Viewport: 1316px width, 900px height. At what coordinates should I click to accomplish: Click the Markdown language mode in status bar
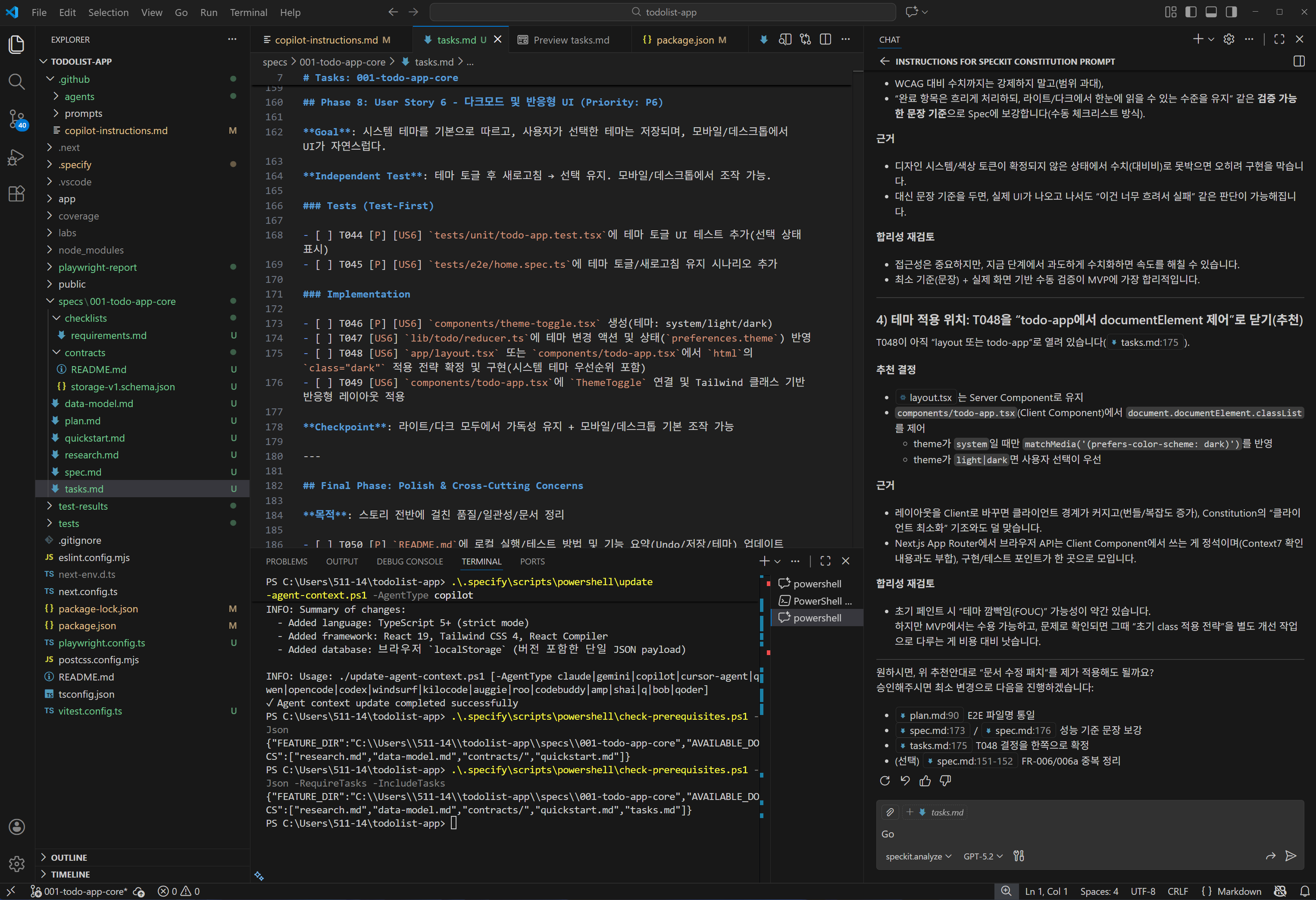coord(1238,891)
